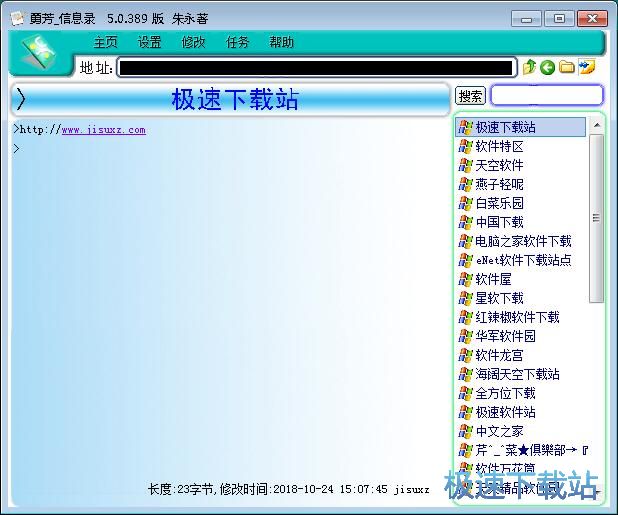Viewport: 618px width, 515px height.
Task: Click the icon beside 软件特区
Action: pyautogui.click(x=465, y=146)
